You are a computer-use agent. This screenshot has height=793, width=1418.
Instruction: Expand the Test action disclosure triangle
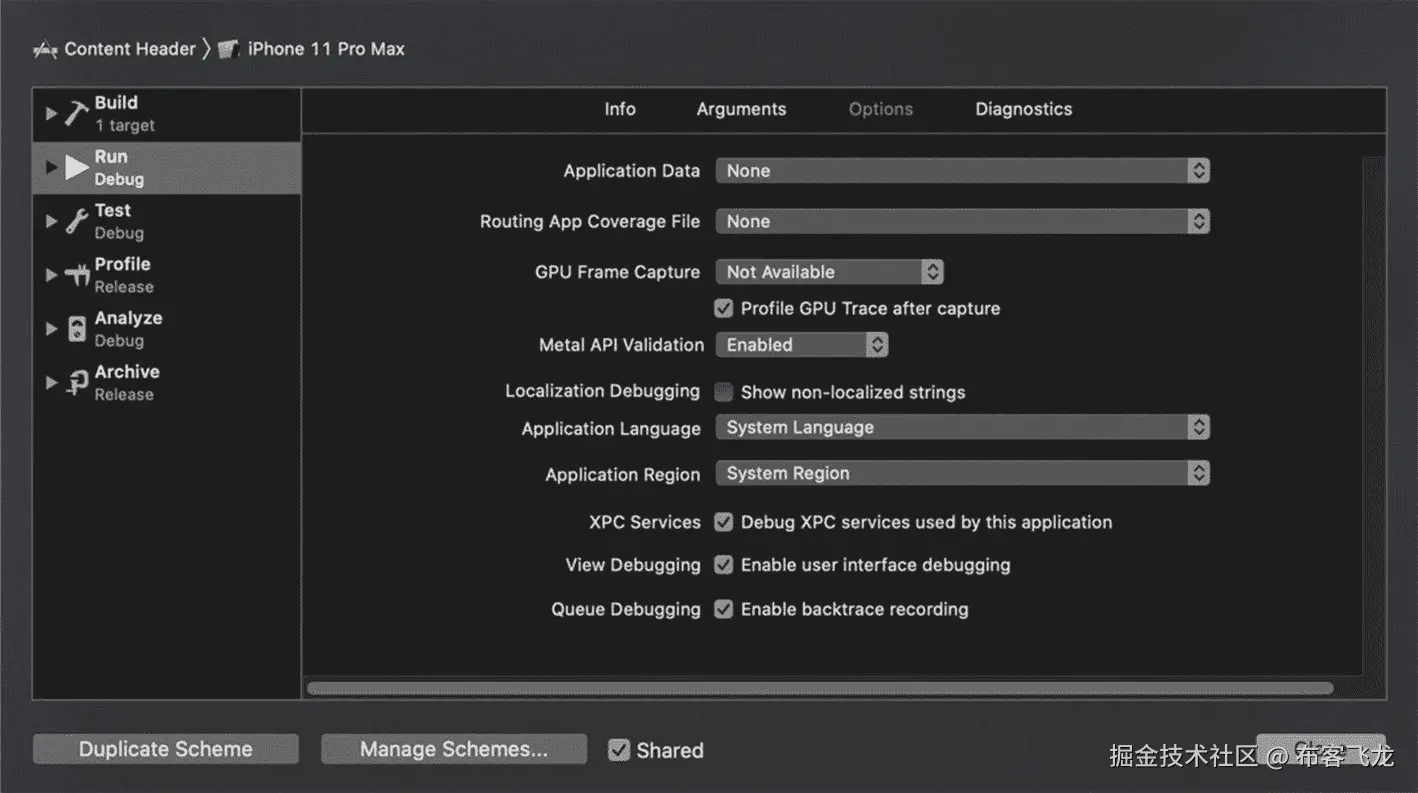tap(51, 221)
